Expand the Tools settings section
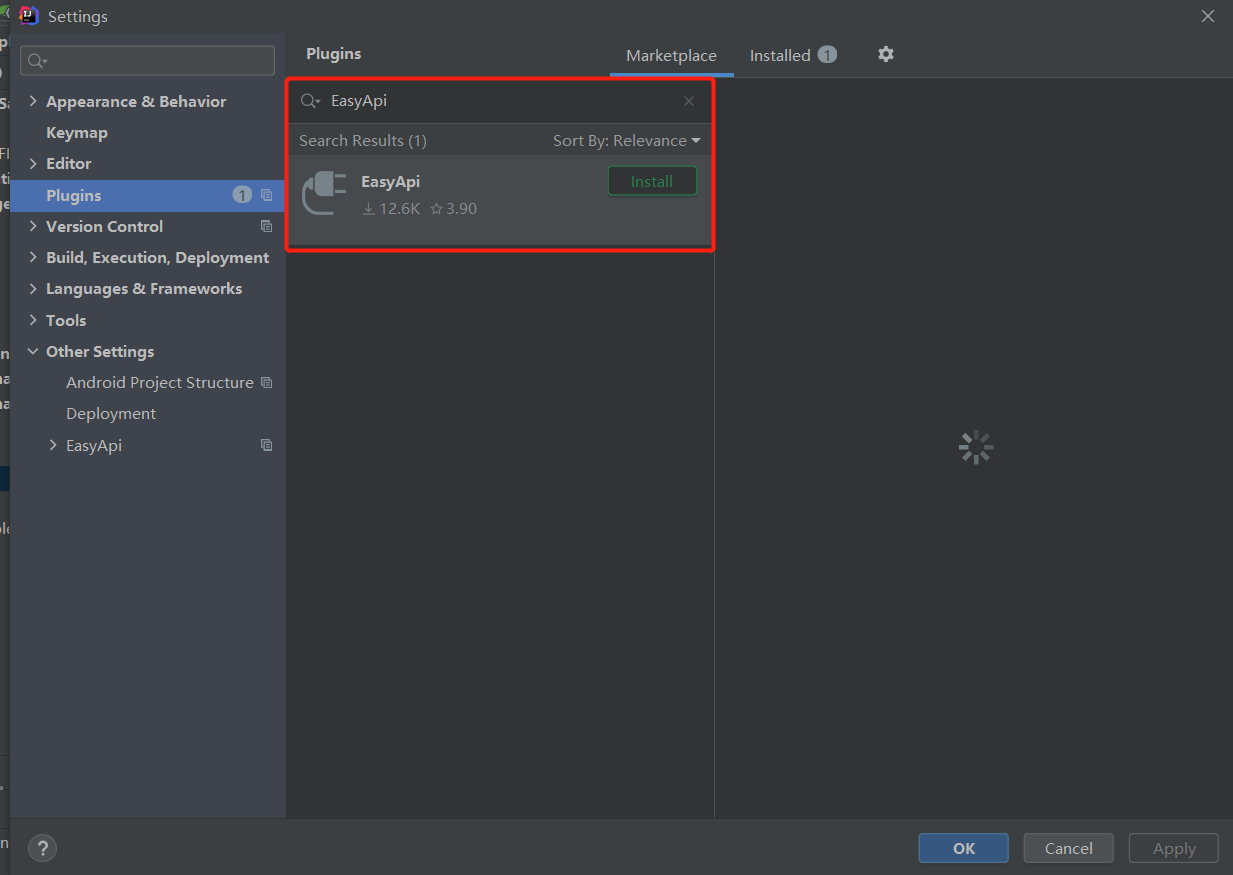1233x875 pixels. pos(34,320)
